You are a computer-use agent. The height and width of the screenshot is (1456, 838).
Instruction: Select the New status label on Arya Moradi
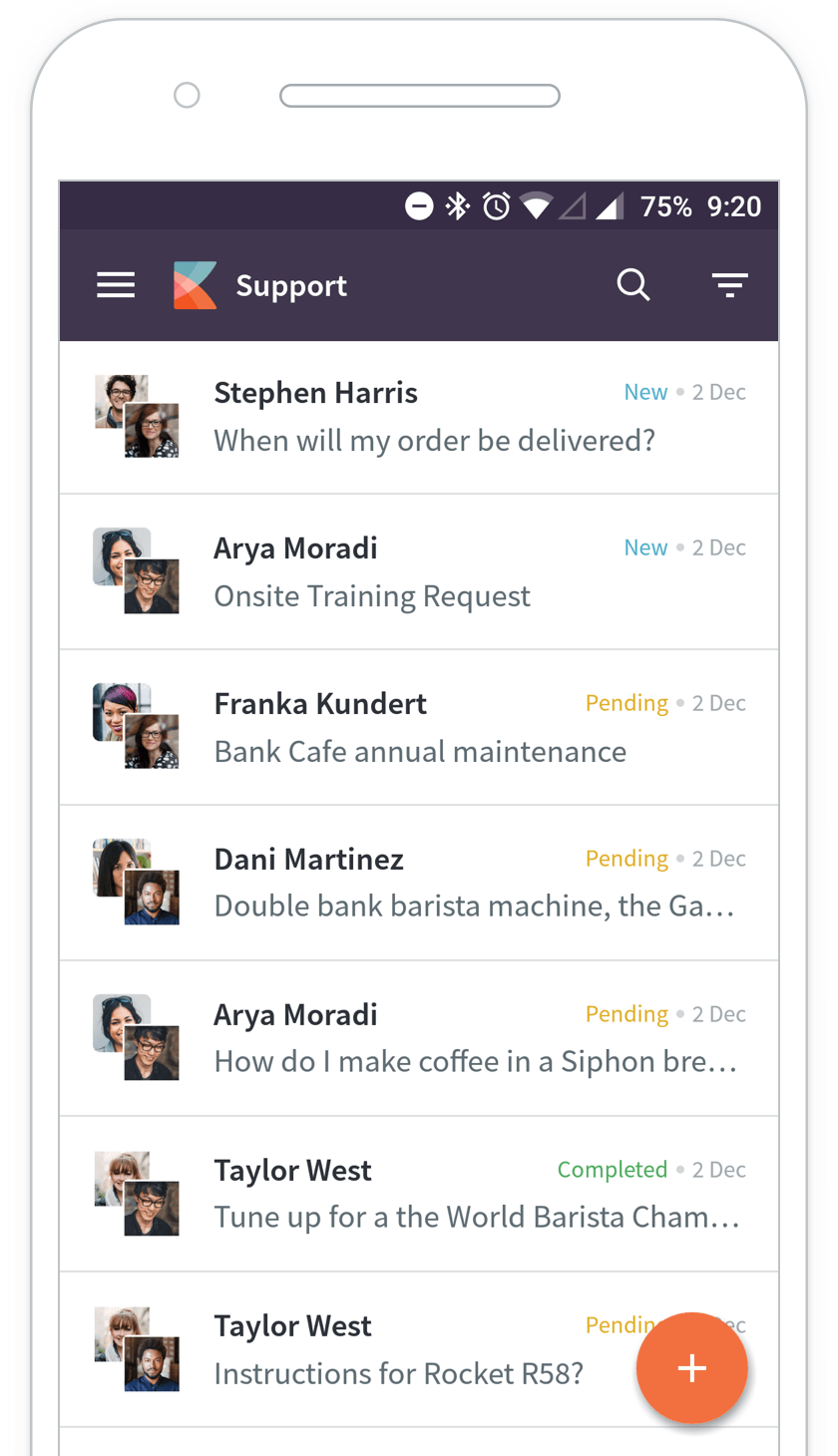(x=645, y=546)
